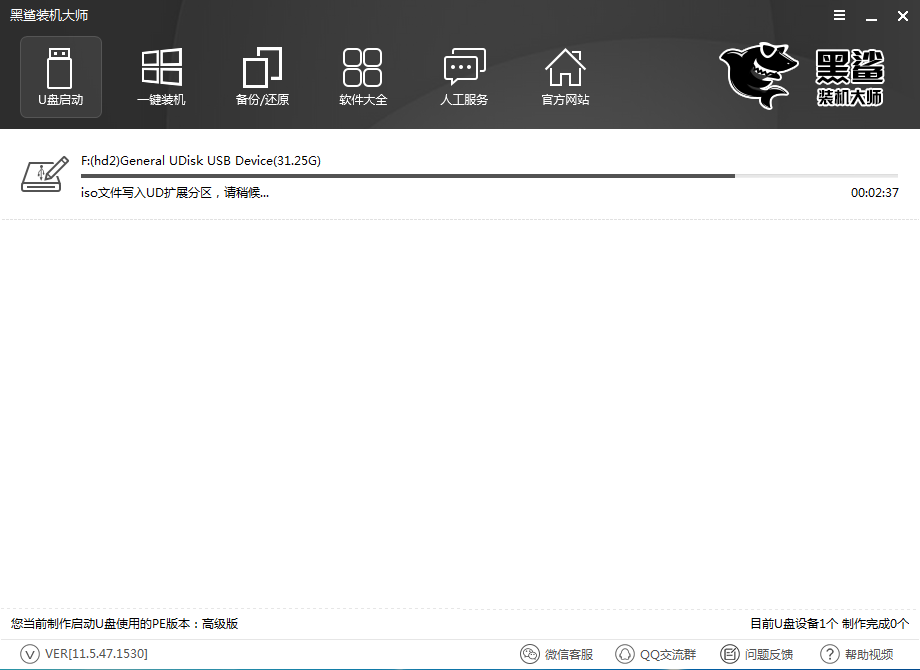
Task: Open the U盘启动 USB boot tab
Action: pos(61,76)
